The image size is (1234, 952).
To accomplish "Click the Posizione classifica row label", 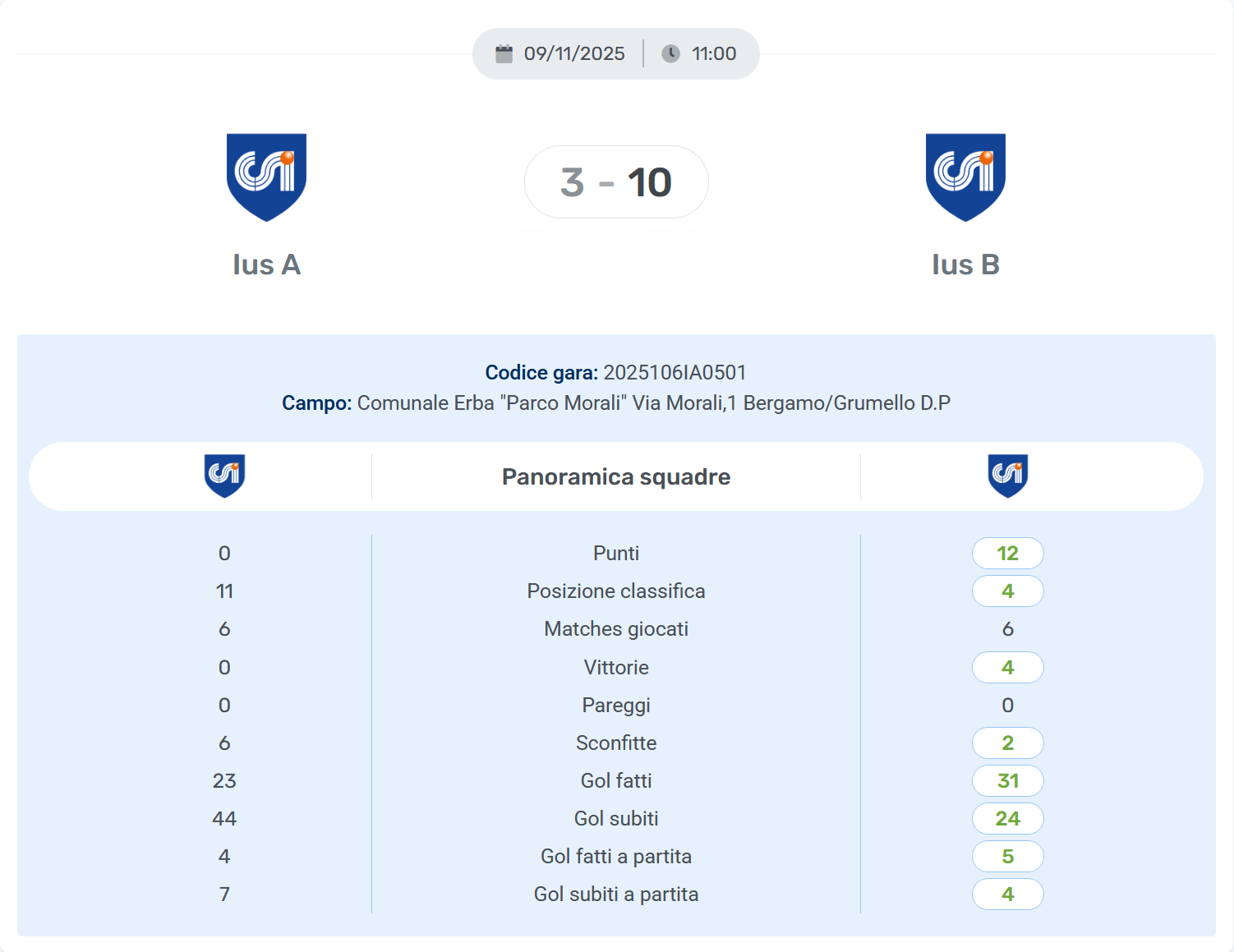I will 616,591.
